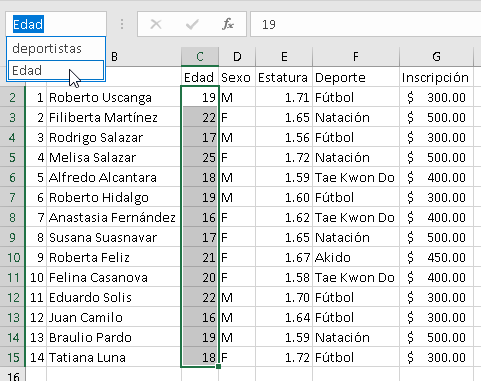Click the fill handle of the selected range
Viewport: 481px width, 381px height.
coord(218,367)
